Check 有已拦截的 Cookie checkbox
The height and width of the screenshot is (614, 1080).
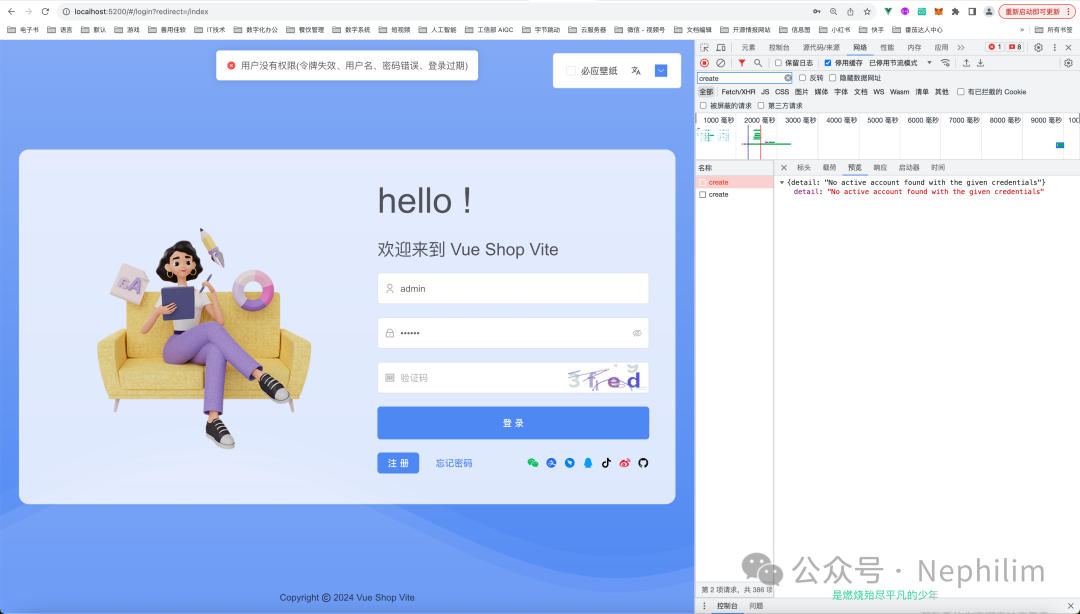(960, 92)
